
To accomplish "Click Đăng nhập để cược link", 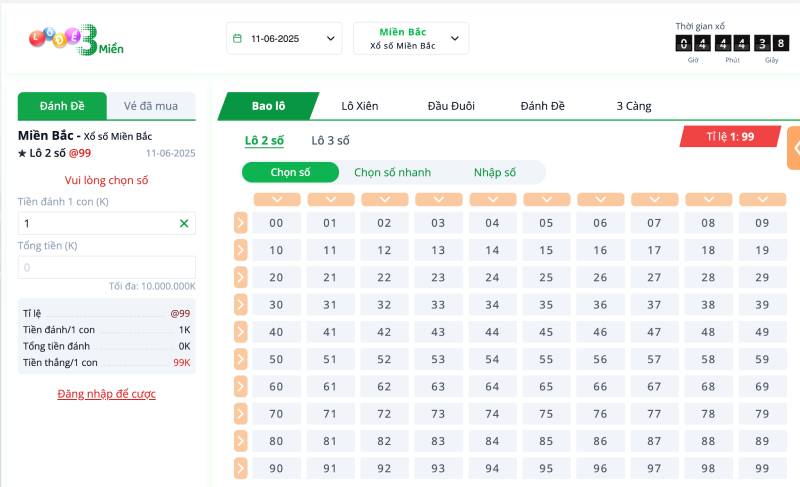I will (x=106, y=394).
